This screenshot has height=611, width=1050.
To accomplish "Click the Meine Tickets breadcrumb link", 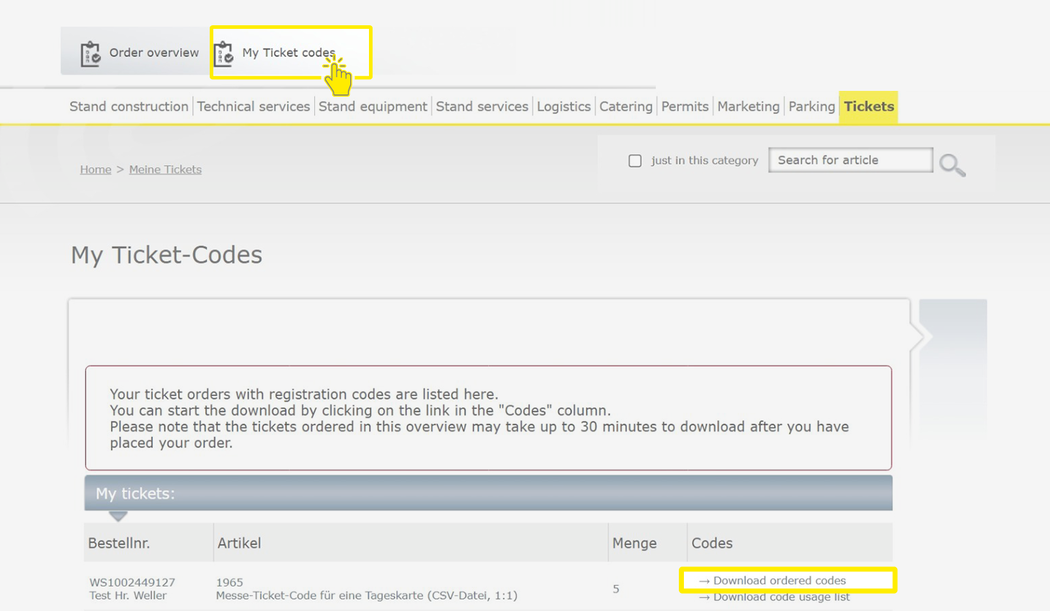I will coord(165,170).
